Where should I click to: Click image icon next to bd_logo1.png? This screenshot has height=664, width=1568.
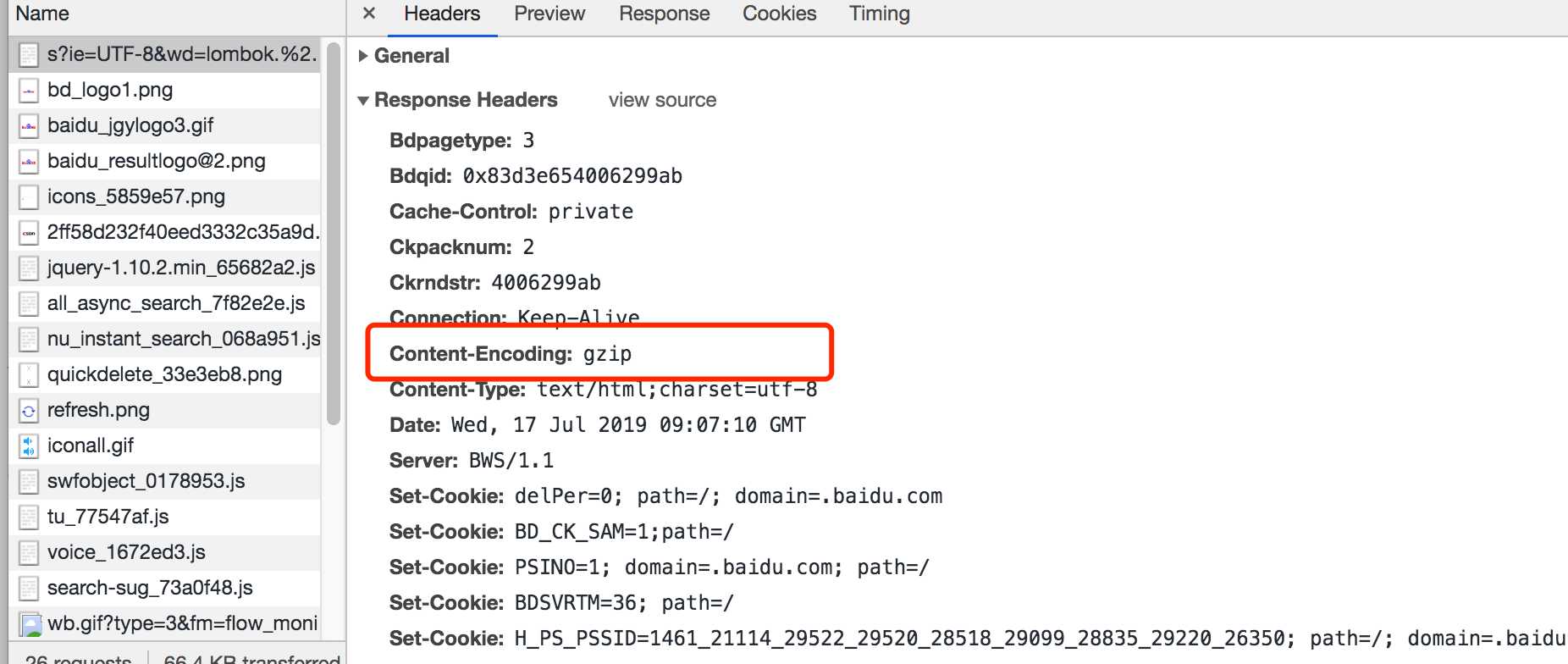[x=29, y=91]
